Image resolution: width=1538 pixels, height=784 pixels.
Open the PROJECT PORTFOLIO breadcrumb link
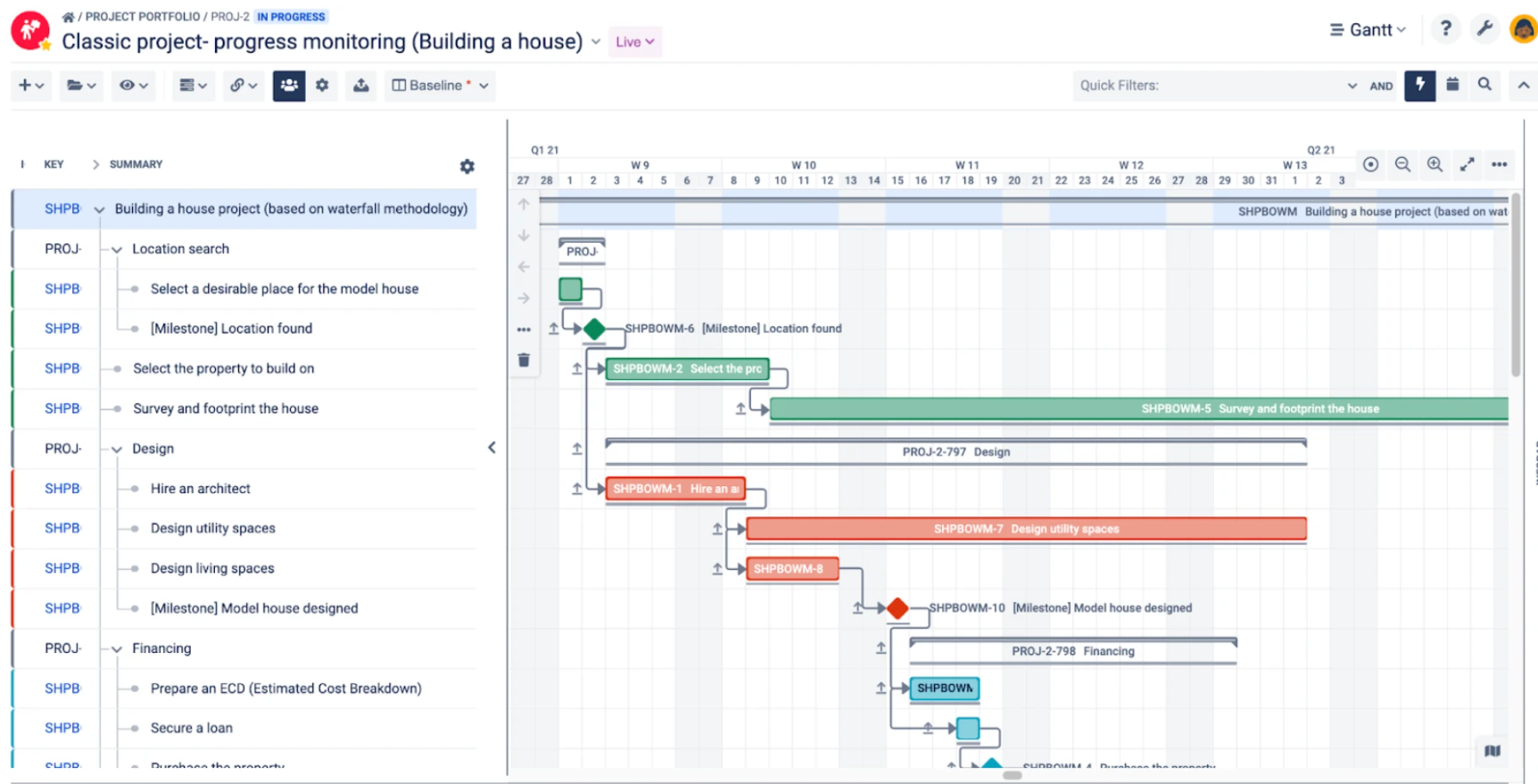tap(143, 17)
